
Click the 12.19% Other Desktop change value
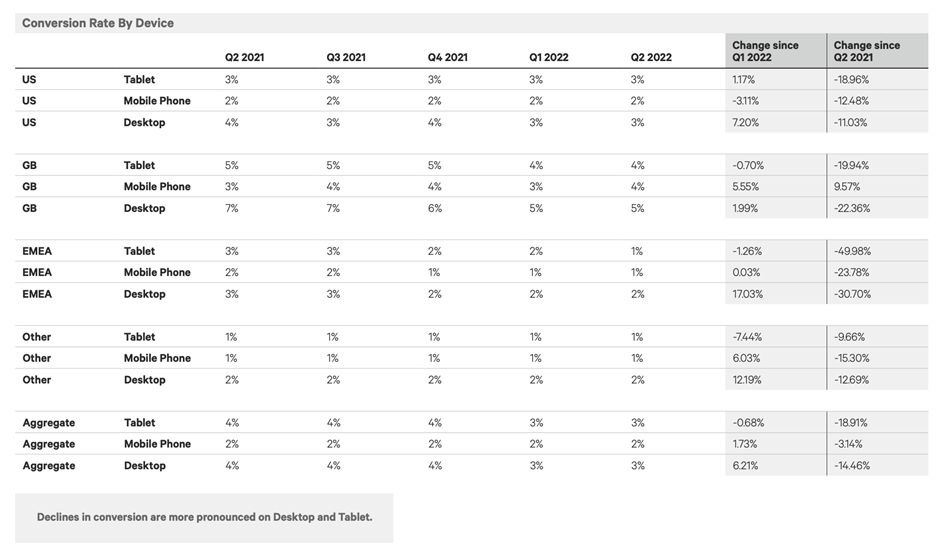point(746,380)
